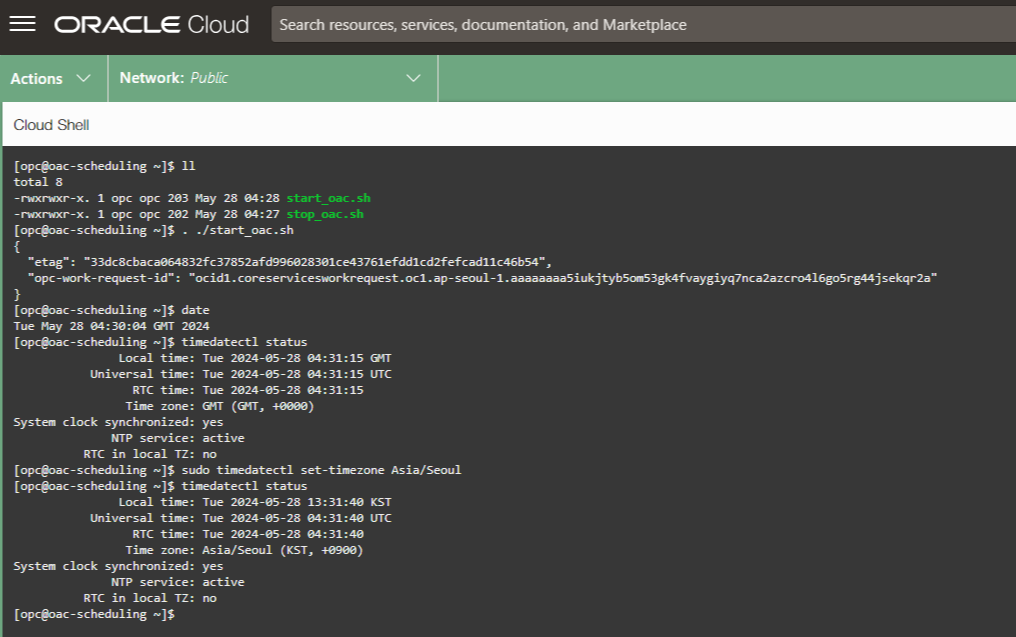This screenshot has width=1016, height=637.
Task: Click the Time zone: GMT line
Action: coord(220,406)
